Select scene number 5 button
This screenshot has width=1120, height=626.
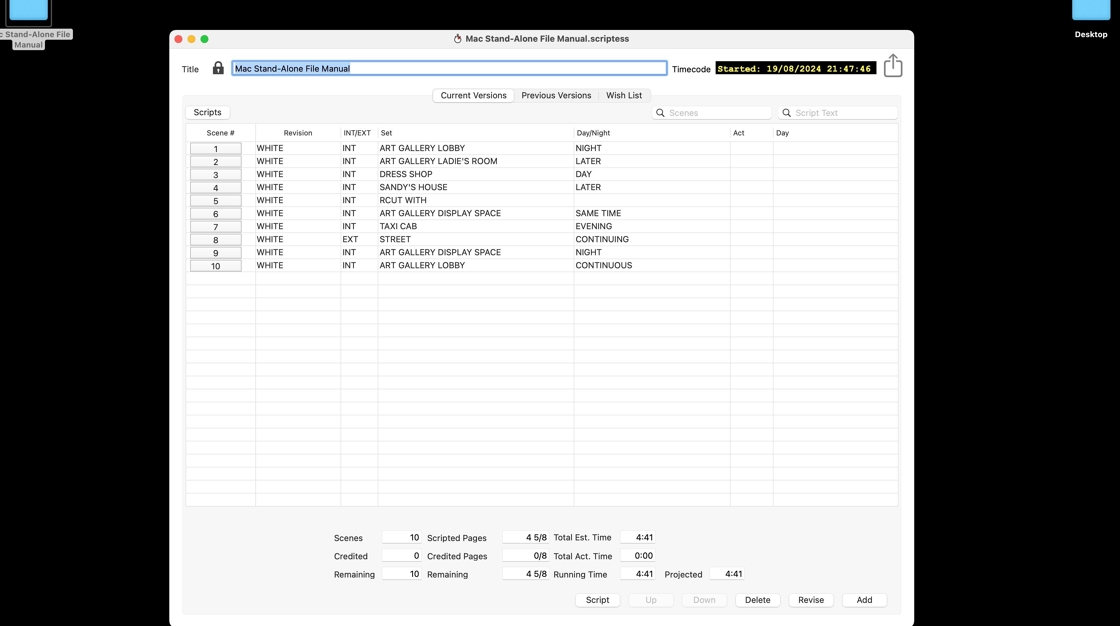coord(216,201)
